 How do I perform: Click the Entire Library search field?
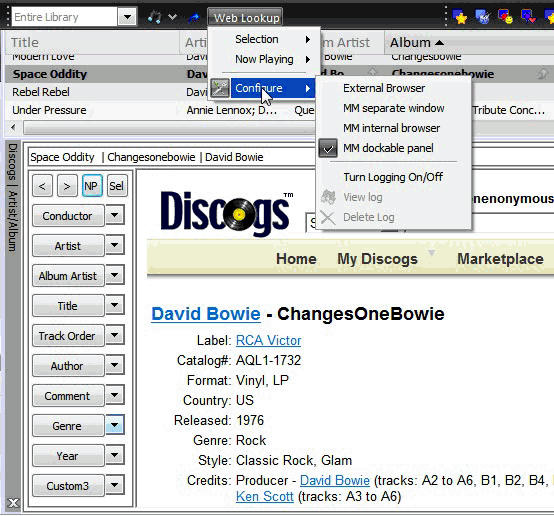64,17
